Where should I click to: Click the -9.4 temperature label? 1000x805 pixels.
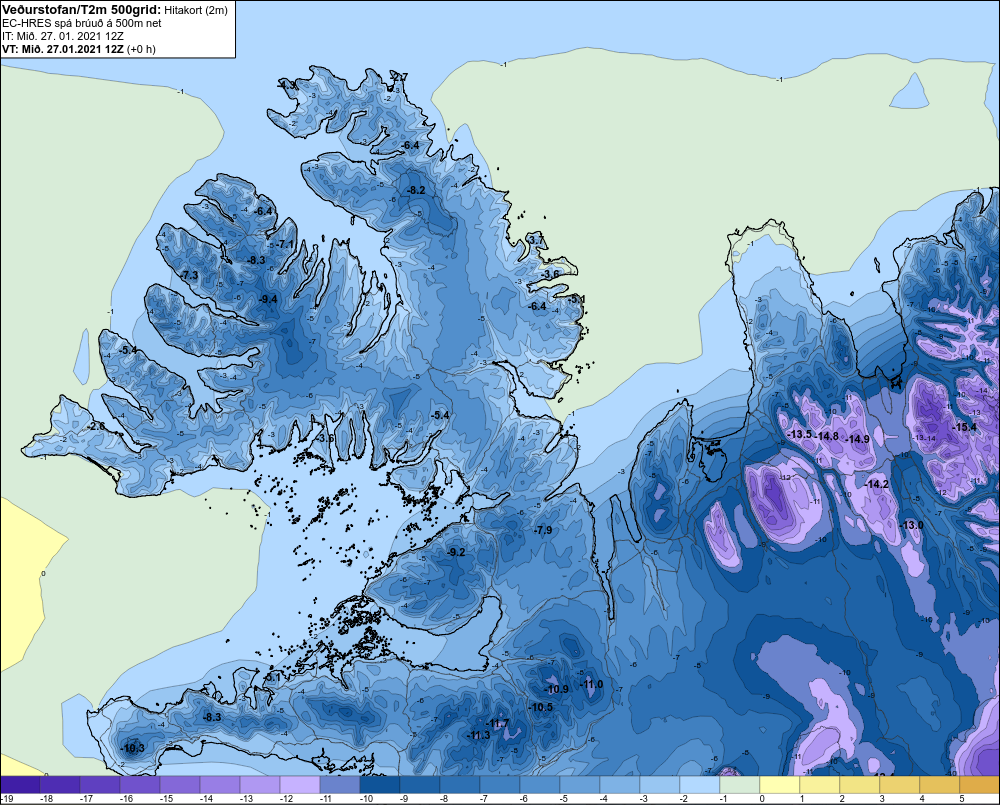[268, 300]
